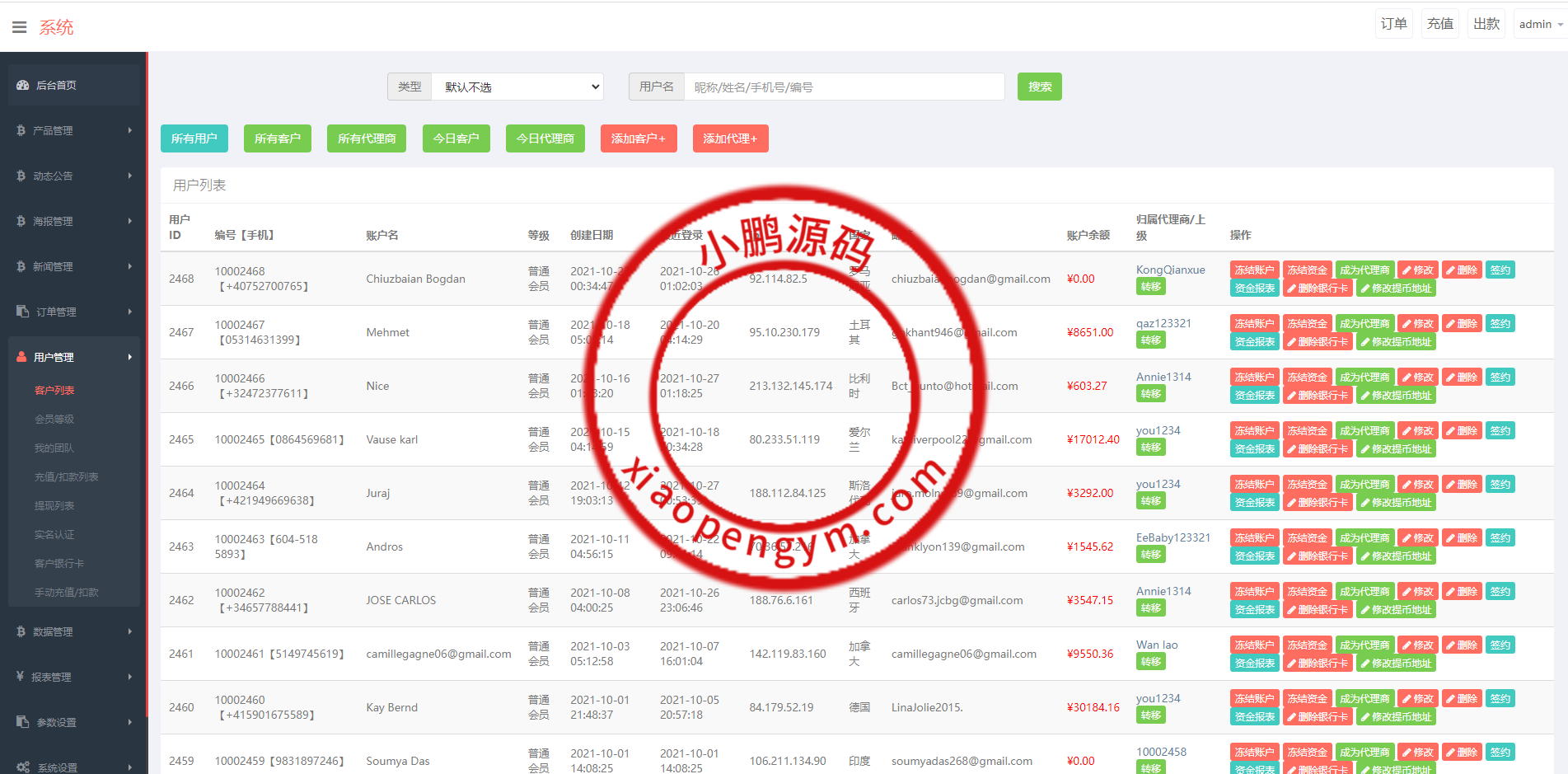Click the dashboard icon next to 后台首页
Image resolution: width=1568 pixels, height=774 pixels.
[x=22, y=85]
